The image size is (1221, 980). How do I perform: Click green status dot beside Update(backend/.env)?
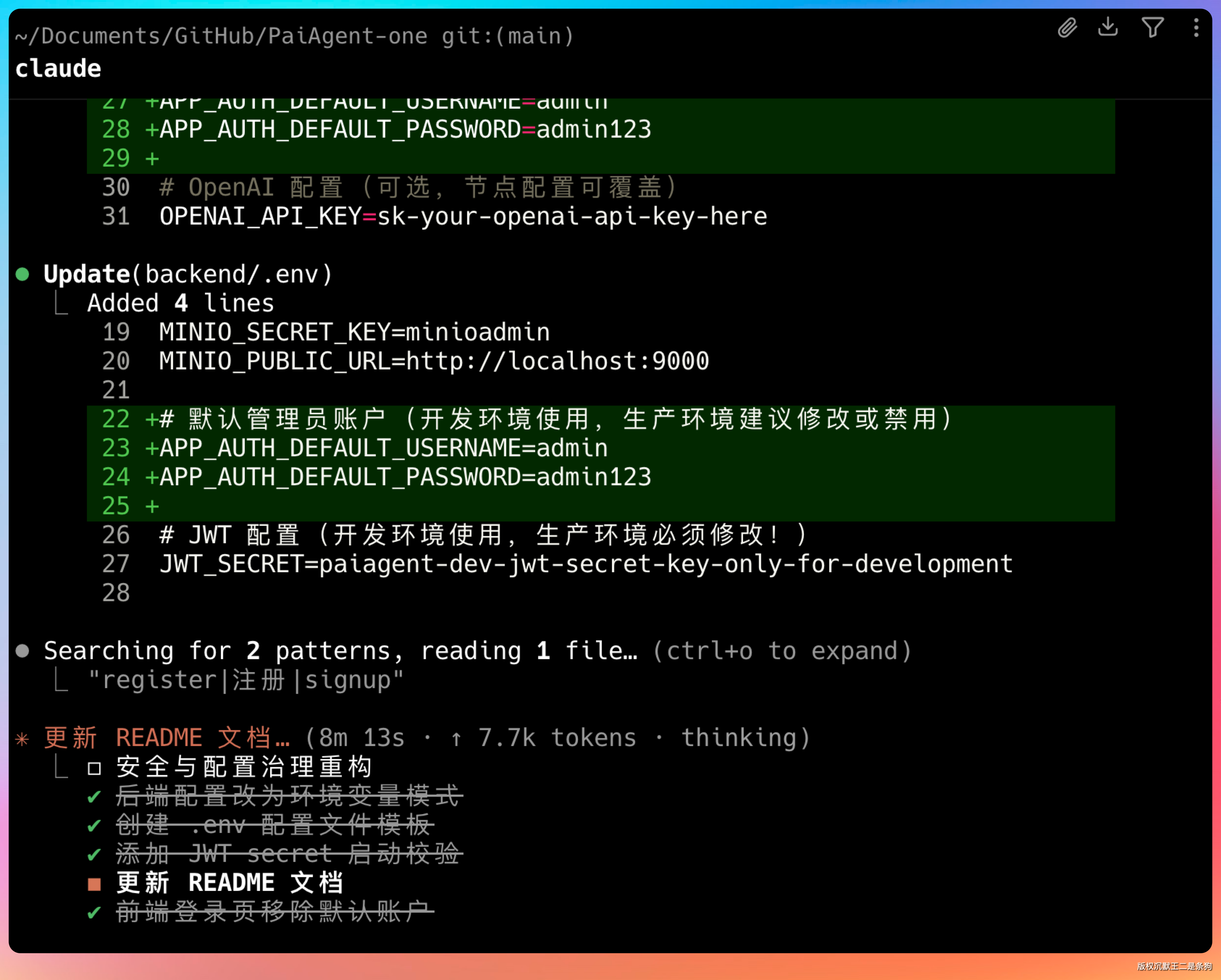click(x=23, y=275)
